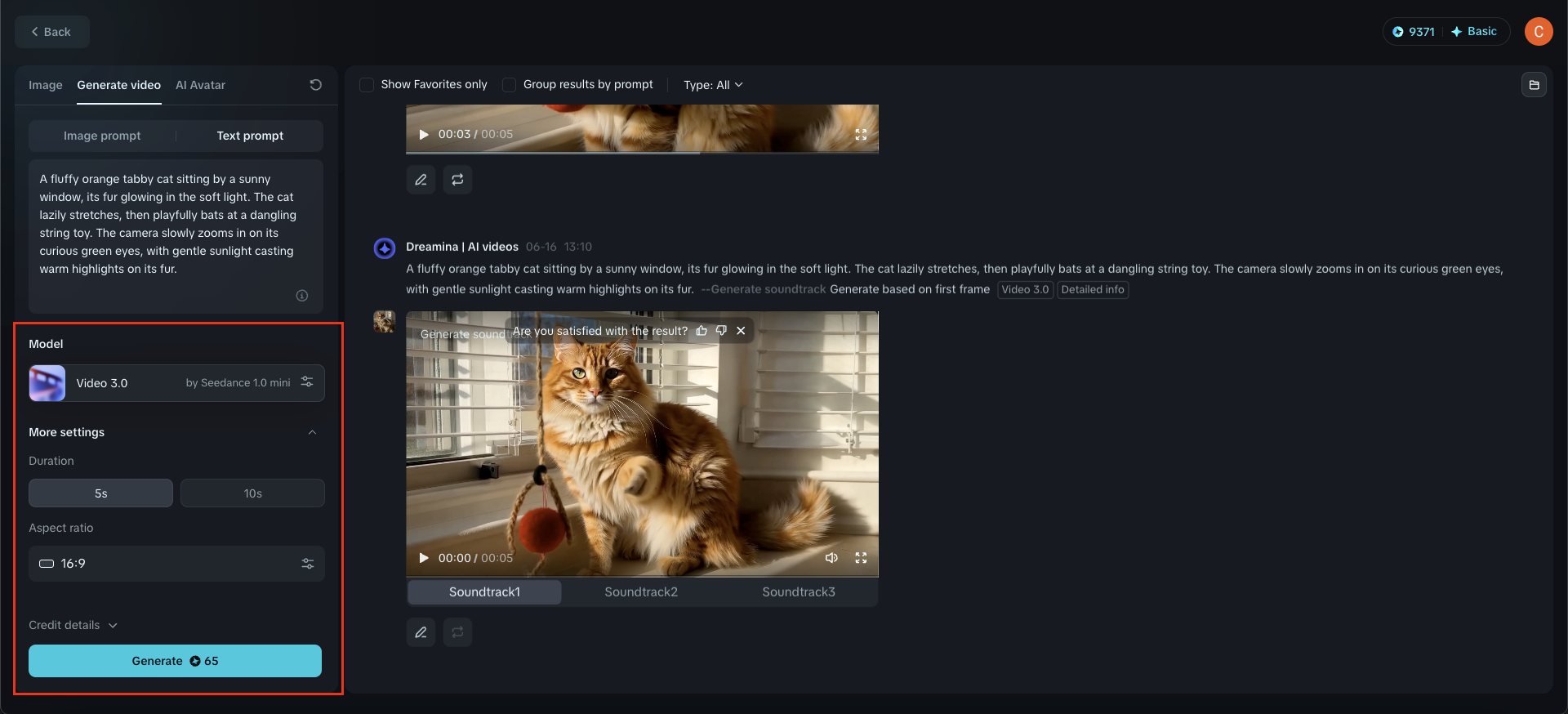Viewport: 1568px width, 714px height.
Task: Switch to Soundtrack3
Action: [799, 592]
